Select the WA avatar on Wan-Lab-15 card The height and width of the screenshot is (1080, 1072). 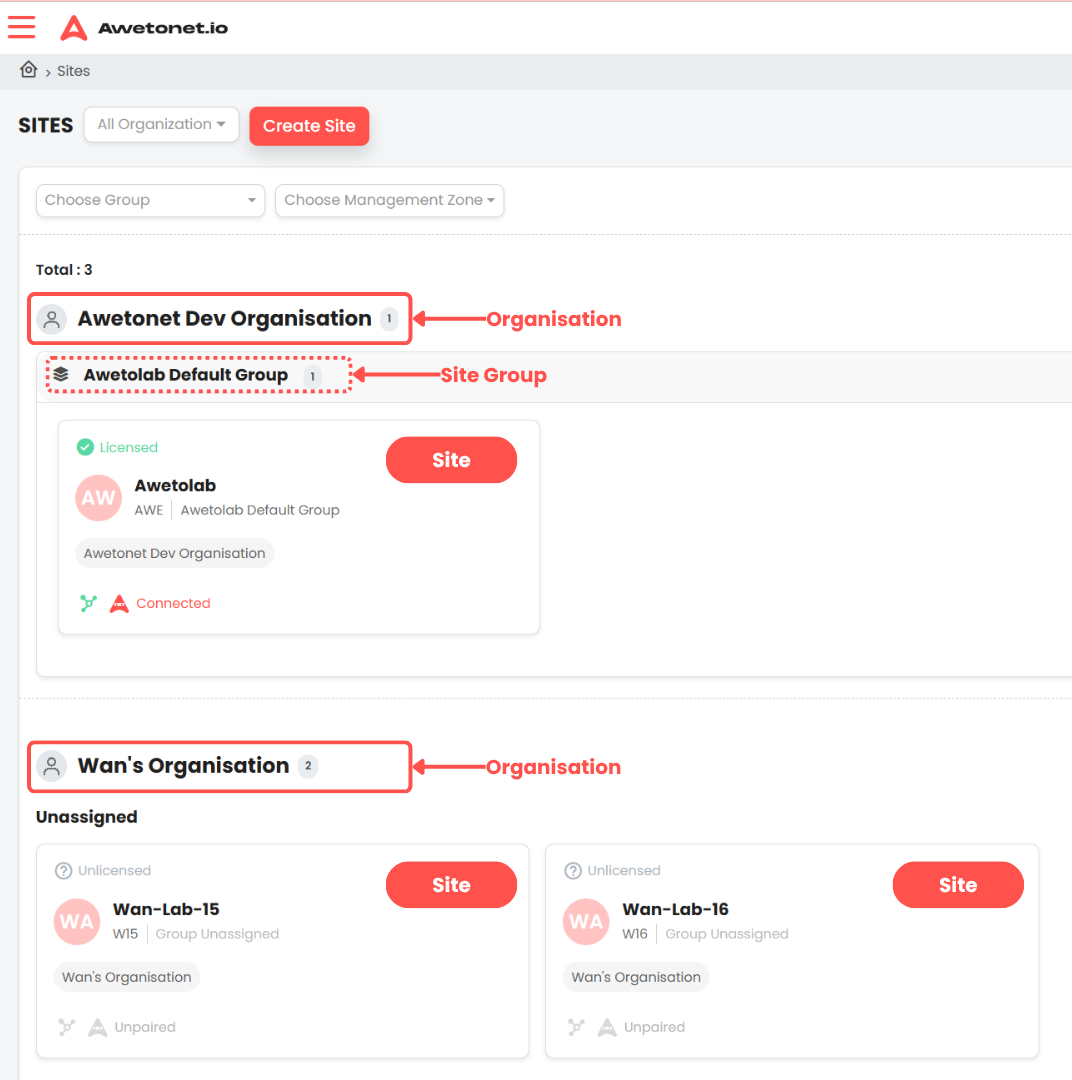(76, 922)
